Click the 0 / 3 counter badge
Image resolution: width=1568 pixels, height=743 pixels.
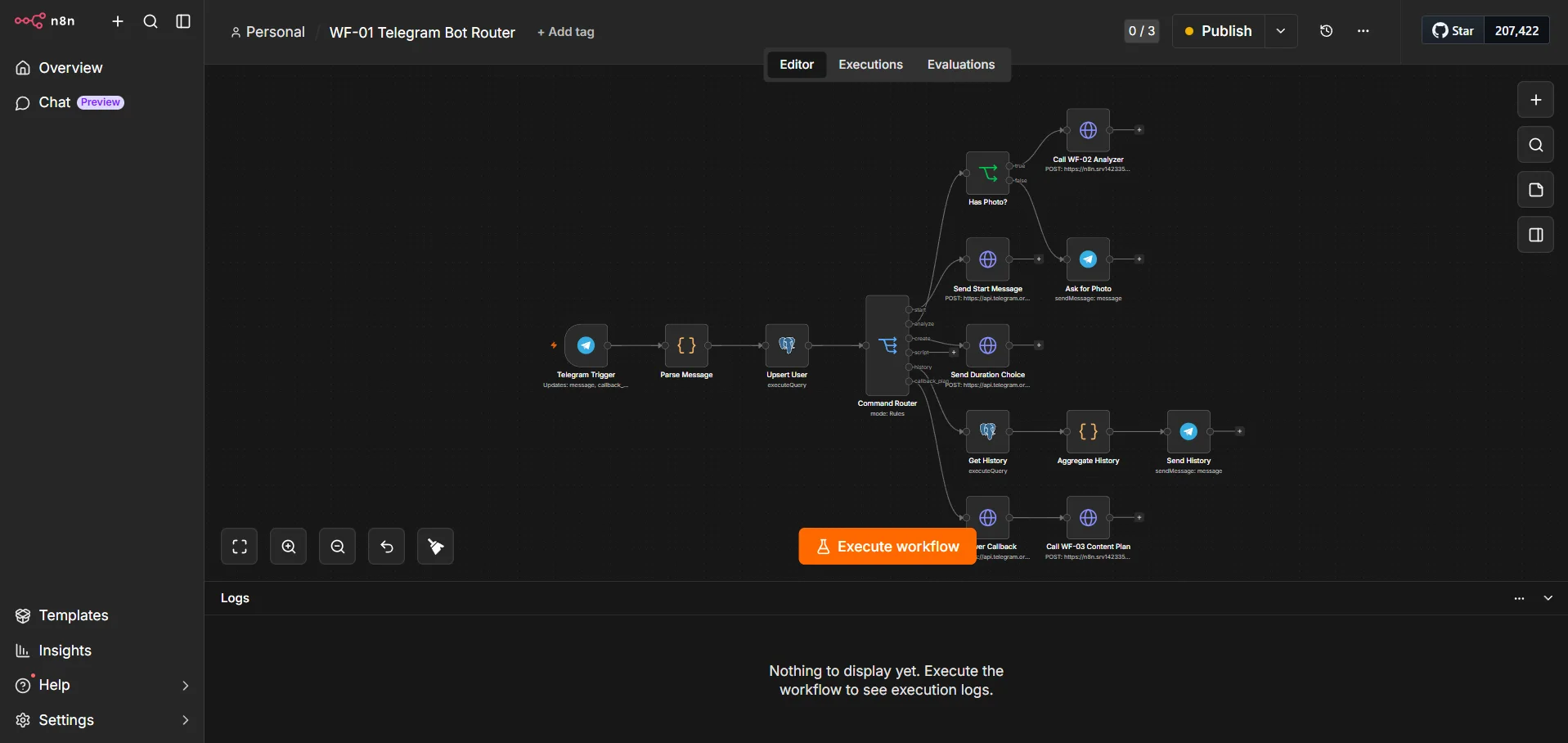tap(1142, 31)
